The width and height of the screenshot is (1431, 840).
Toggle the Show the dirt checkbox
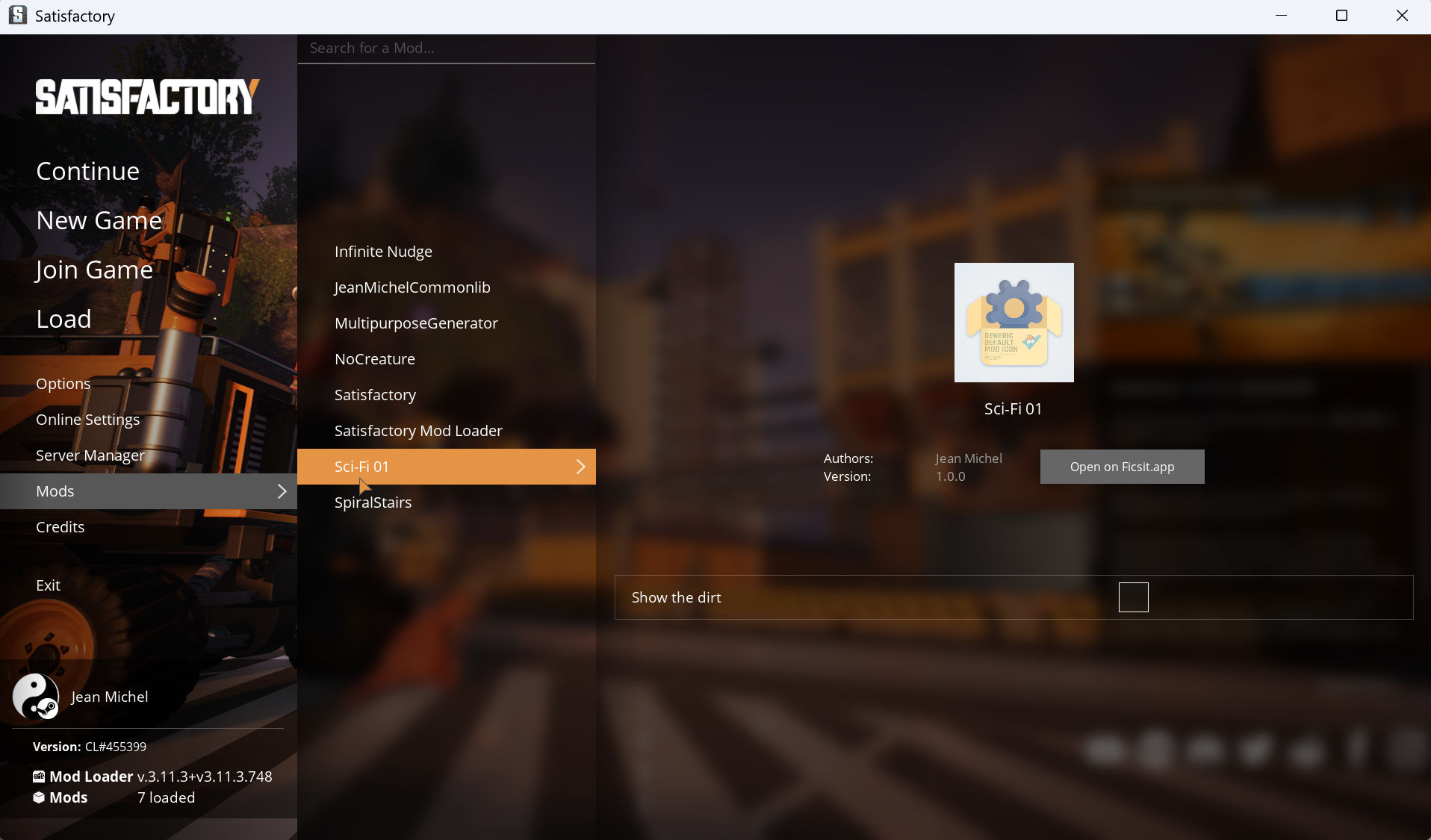coord(1133,597)
